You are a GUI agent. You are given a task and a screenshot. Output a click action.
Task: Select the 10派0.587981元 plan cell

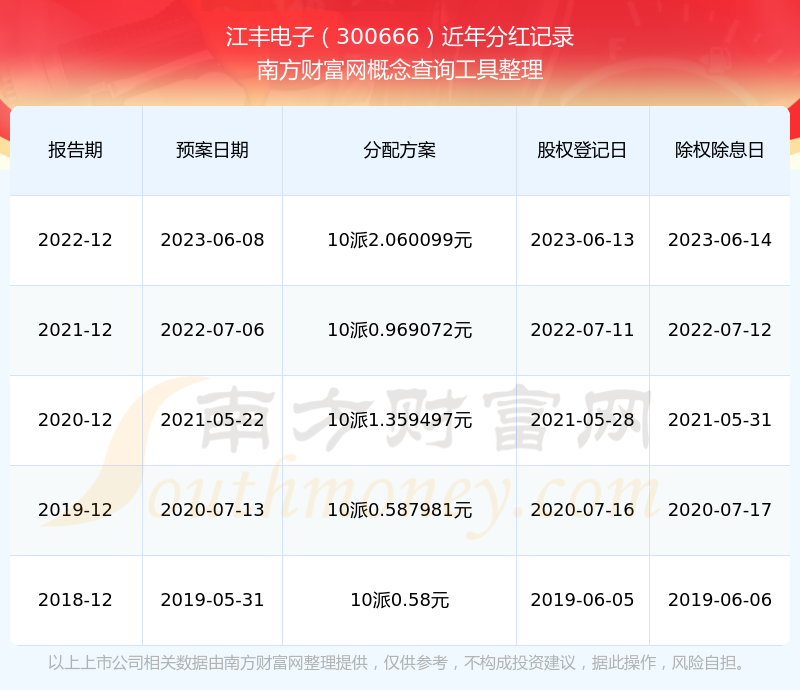pos(399,509)
